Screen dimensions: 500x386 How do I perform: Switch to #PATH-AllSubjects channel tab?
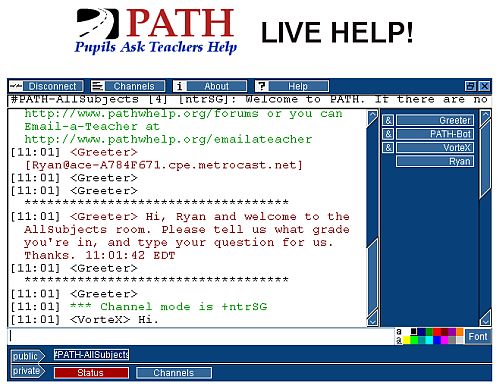click(x=91, y=354)
